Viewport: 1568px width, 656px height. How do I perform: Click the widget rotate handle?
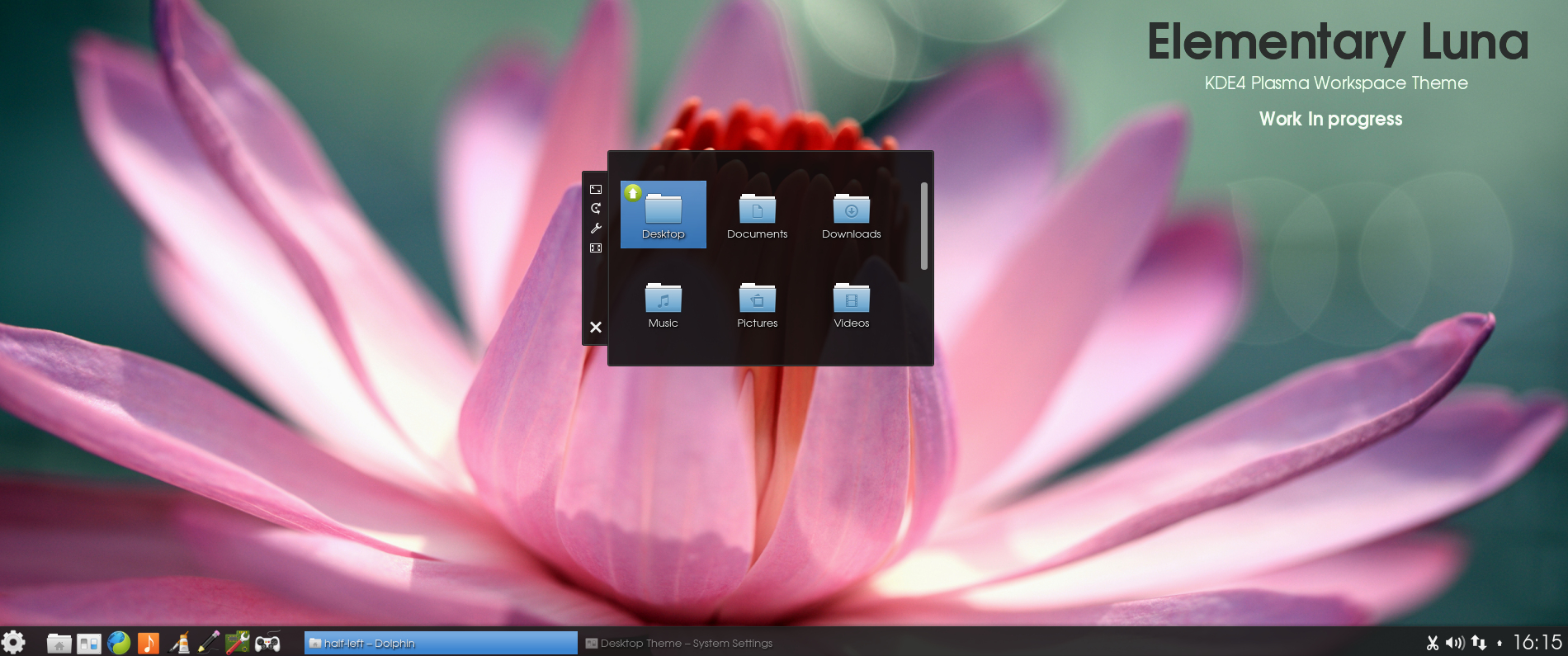[596, 208]
